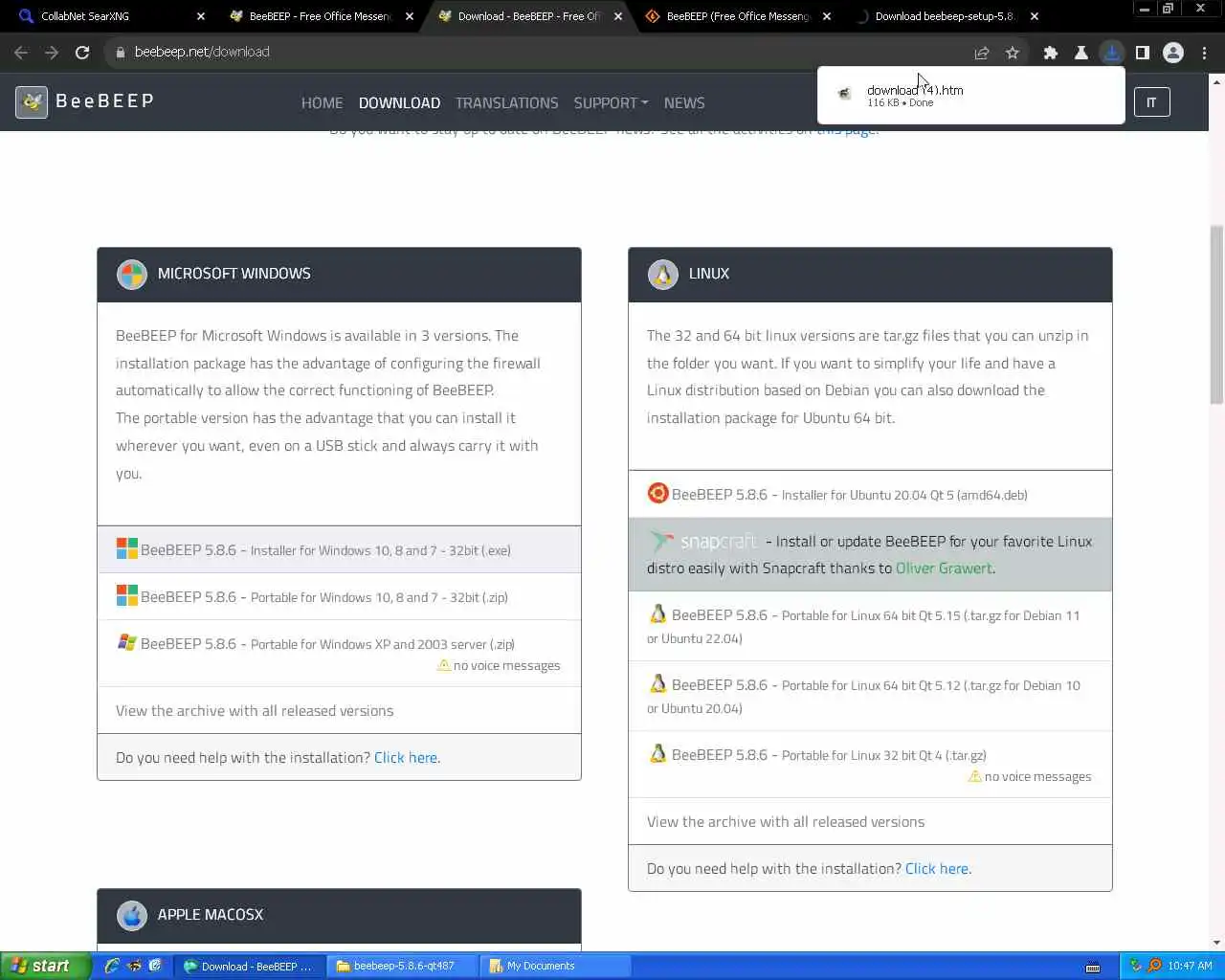Open the Oliver Grawert link
This screenshot has width=1225, height=980.
tap(944, 568)
